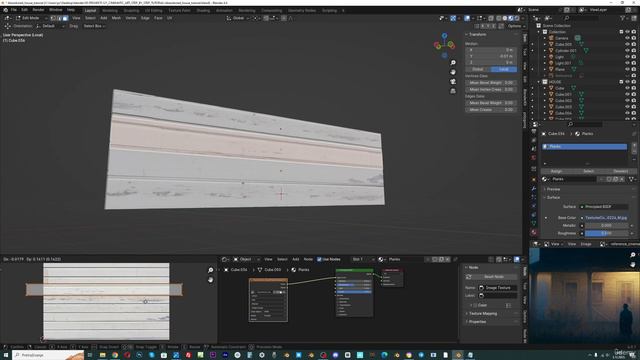Adjust the Mean Crease slider
This screenshot has height=360, width=640.
point(491,109)
